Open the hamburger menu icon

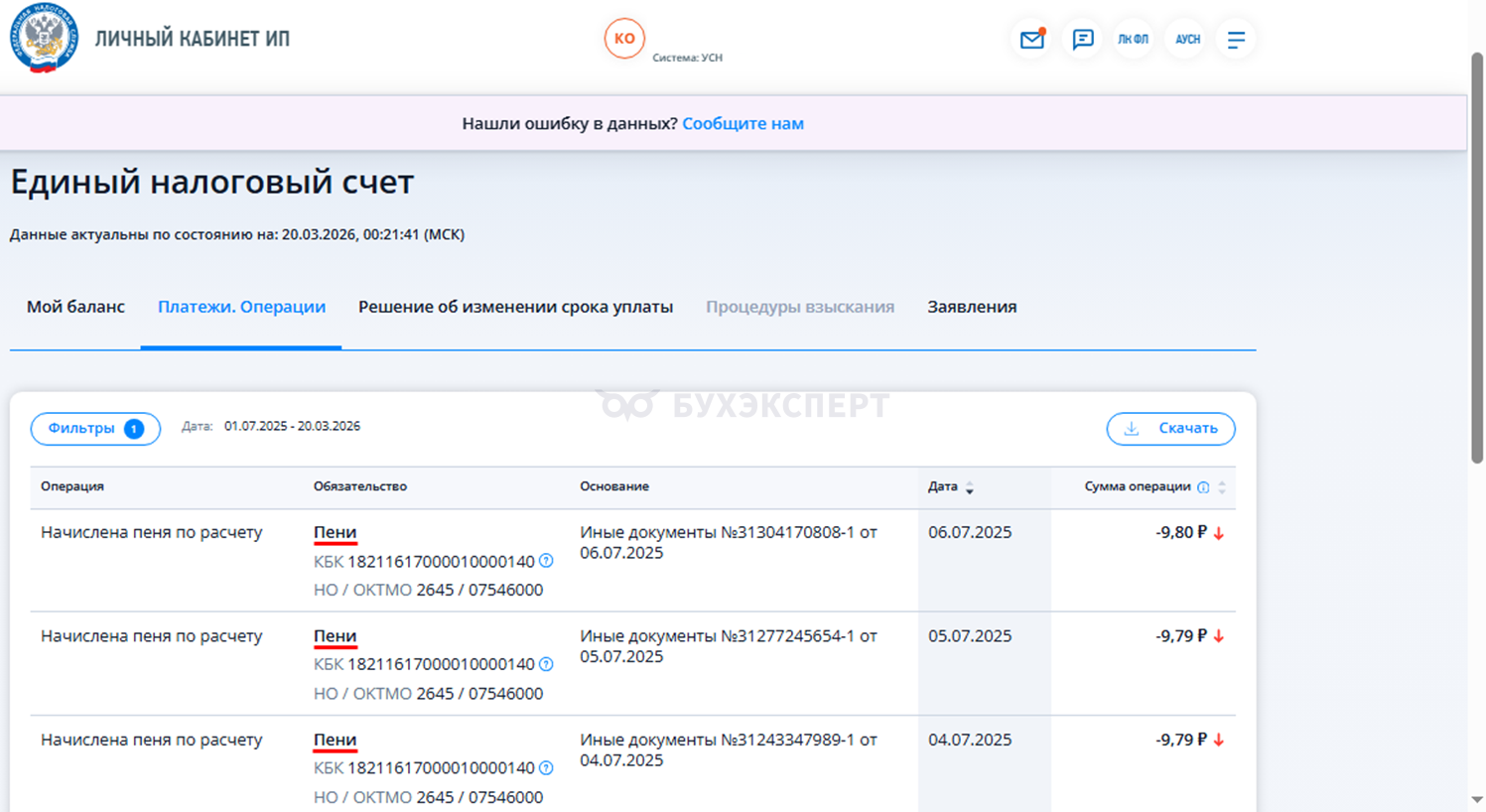click(x=1236, y=40)
